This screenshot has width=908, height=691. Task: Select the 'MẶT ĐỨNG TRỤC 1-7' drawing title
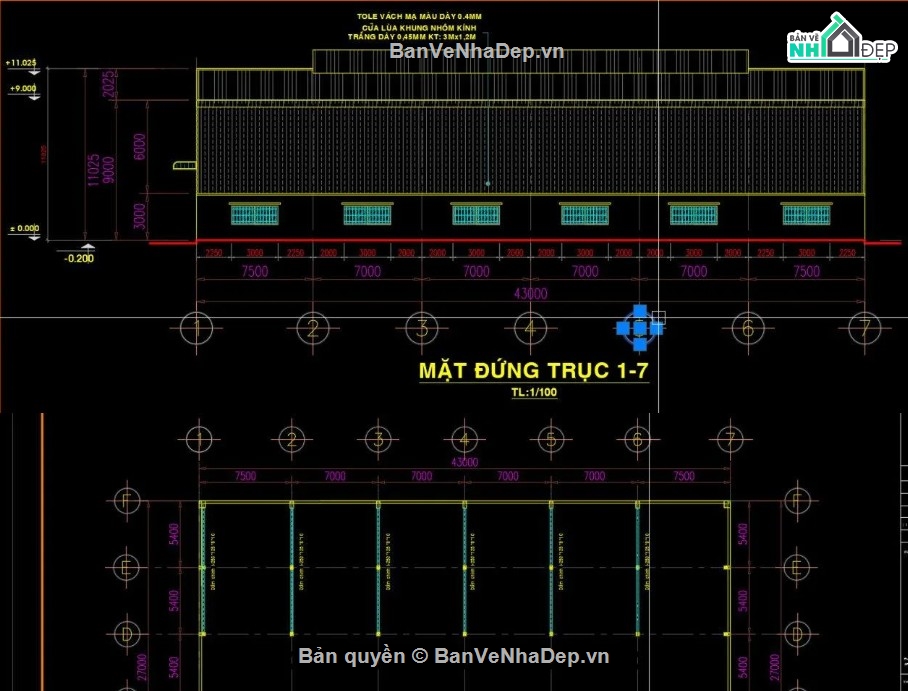pos(533,371)
